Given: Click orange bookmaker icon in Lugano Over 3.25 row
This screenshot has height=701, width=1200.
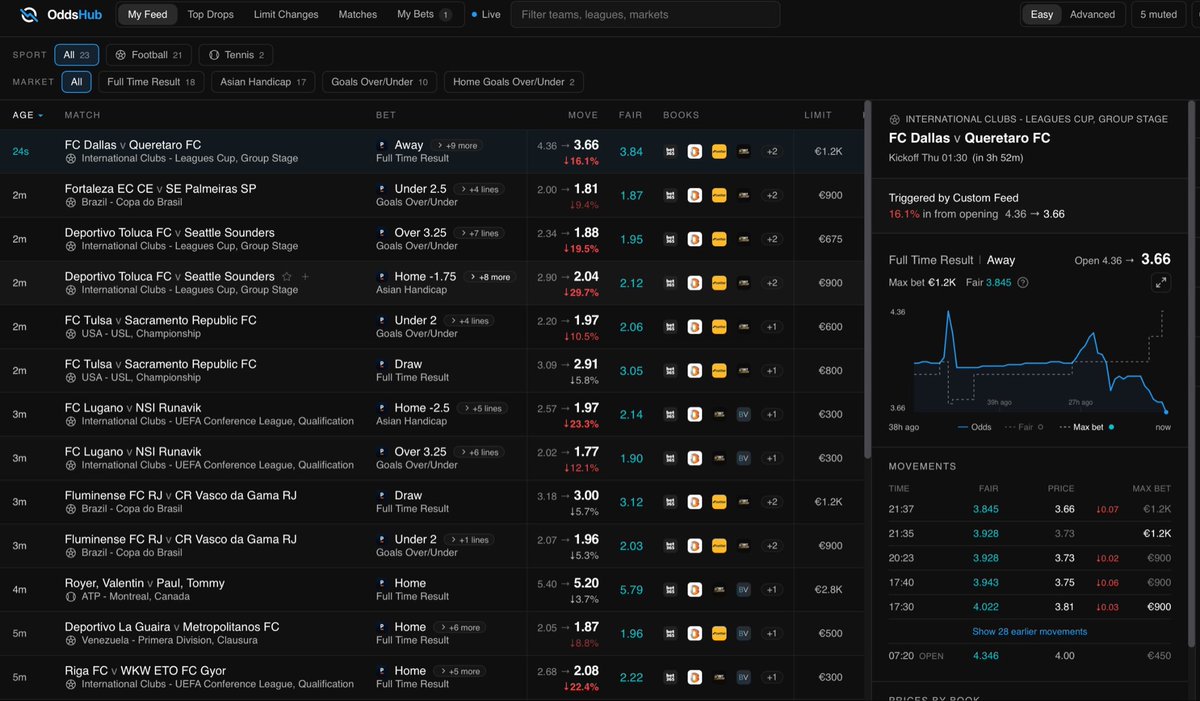Looking at the screenshot, I should click(x=695, y=458).
